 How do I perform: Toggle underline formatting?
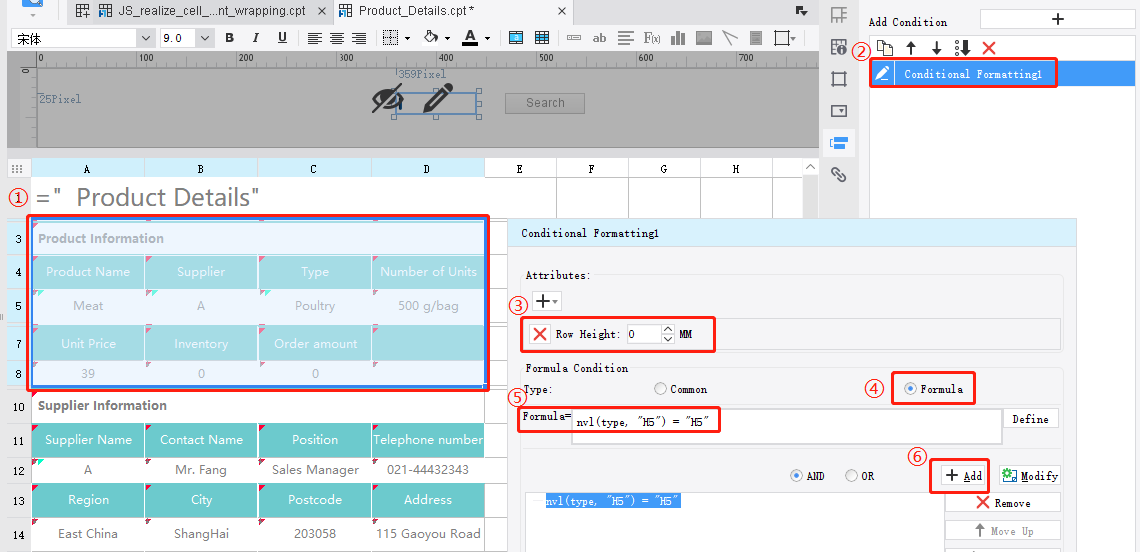(282, 38)
